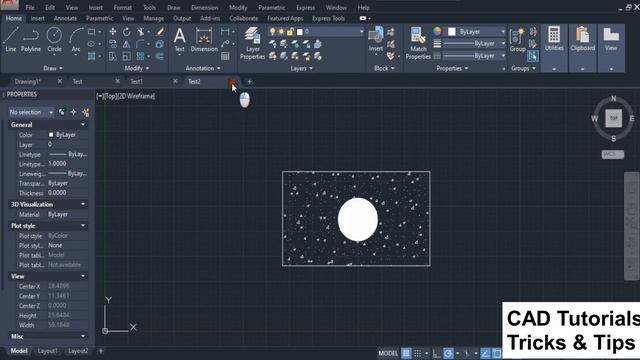Switch to the Test1 drawing tab
Image resolution: width=640 pixels, height=360 pixels.
point(136,82)
